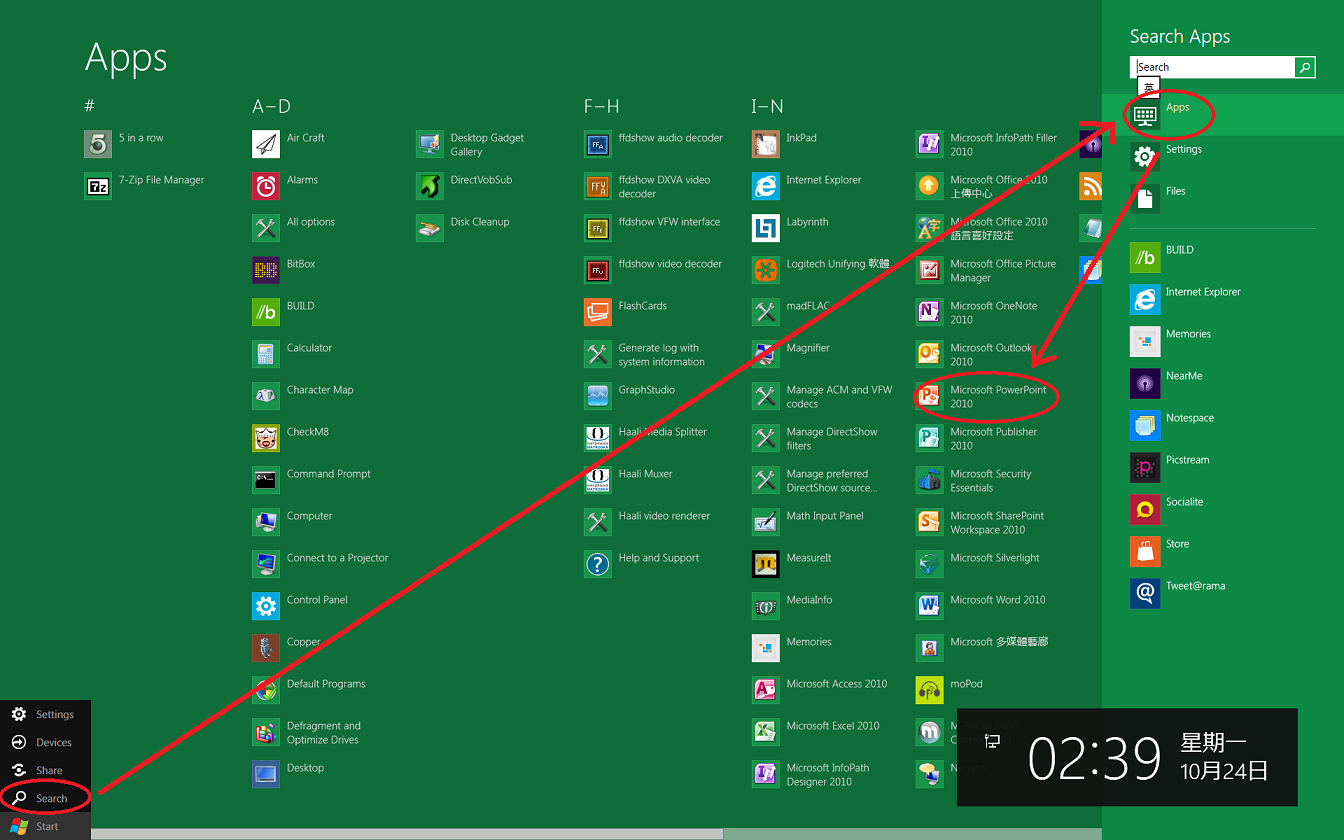
Task: Open Control Panel
Action: (x=300, y=606)
